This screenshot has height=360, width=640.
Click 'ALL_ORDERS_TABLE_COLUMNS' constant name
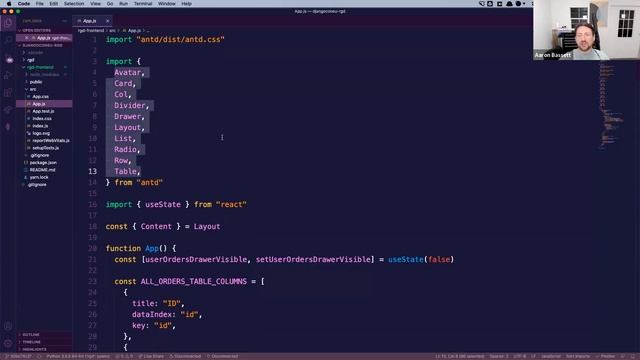point(193,282)
